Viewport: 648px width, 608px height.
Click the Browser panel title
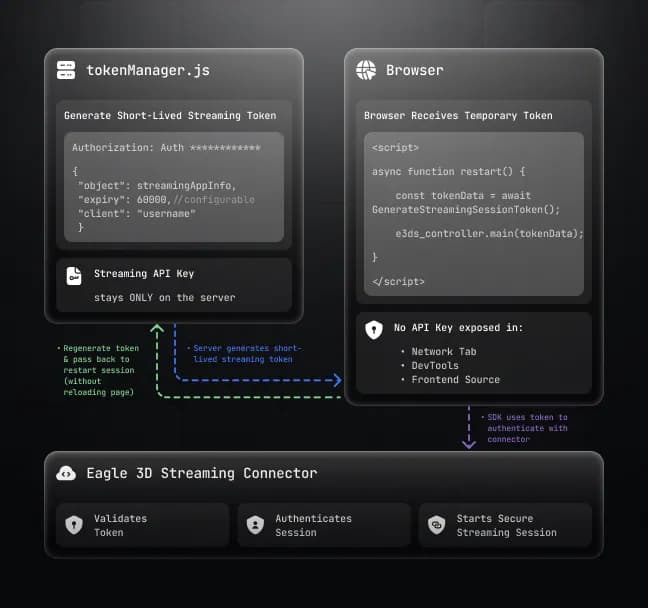click(x=415, y=70)
